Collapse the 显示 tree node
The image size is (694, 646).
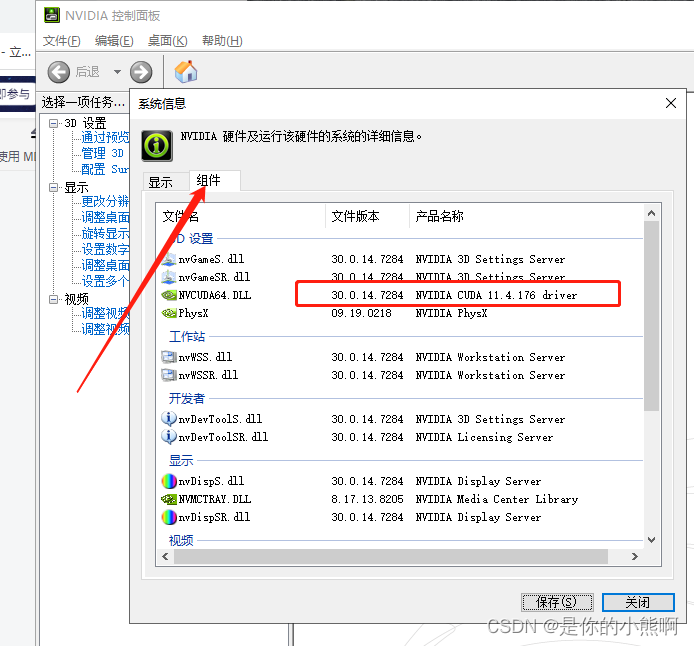[x=54, y=187]
